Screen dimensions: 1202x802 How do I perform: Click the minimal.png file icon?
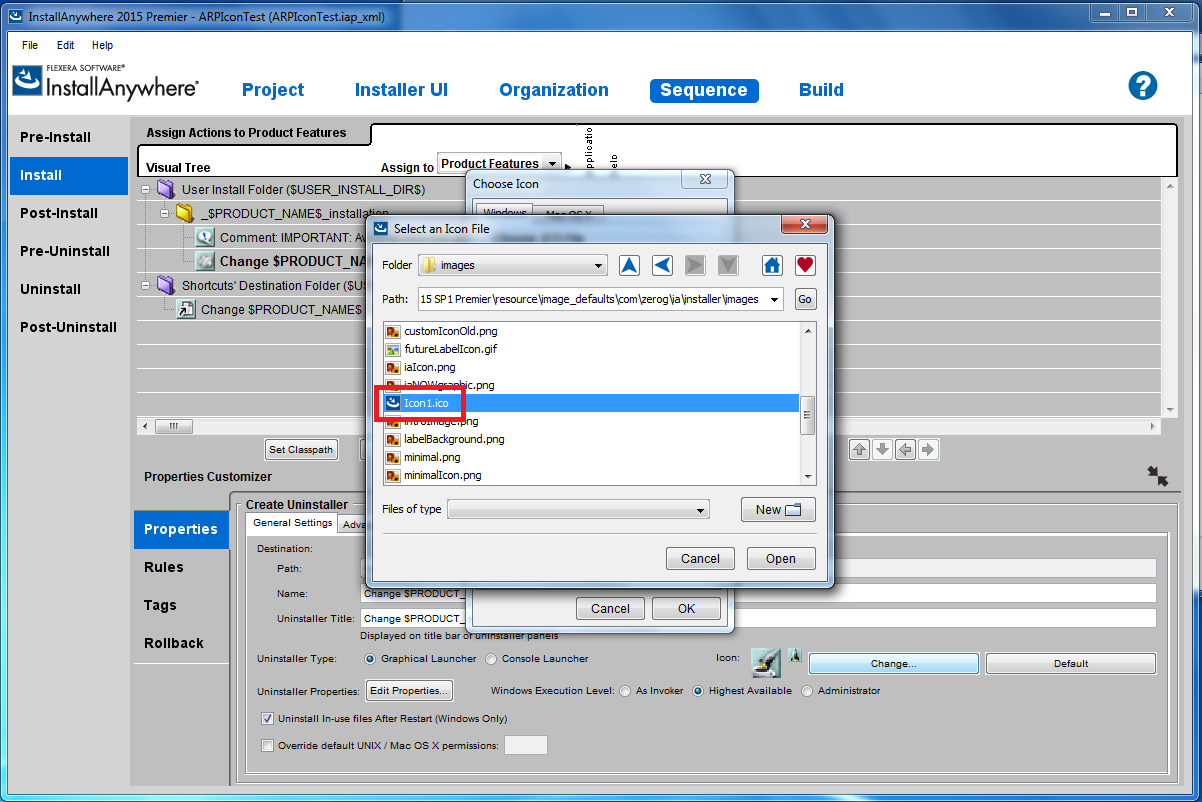(393, 457)
